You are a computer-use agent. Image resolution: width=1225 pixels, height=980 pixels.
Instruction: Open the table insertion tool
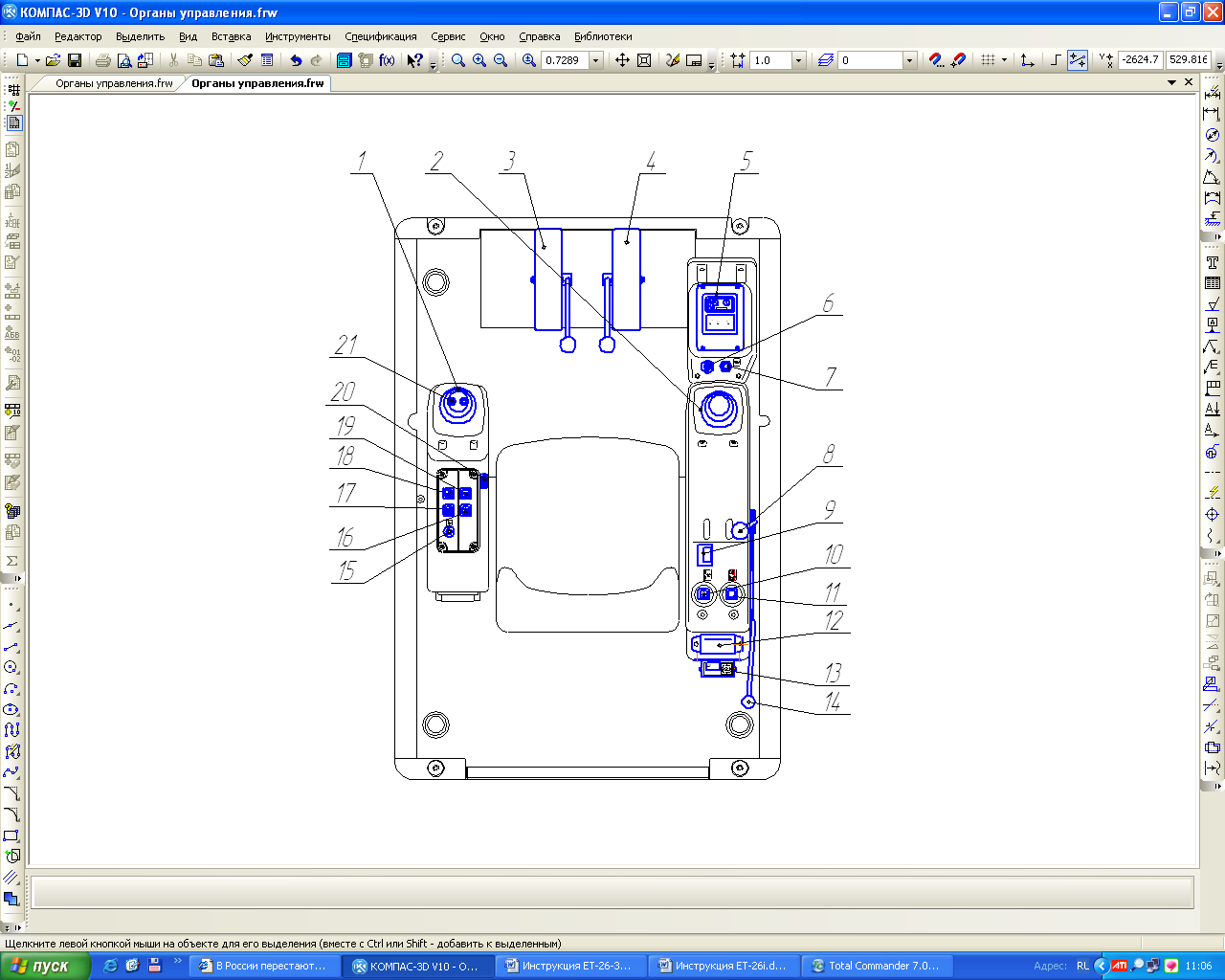(1213, 283)
